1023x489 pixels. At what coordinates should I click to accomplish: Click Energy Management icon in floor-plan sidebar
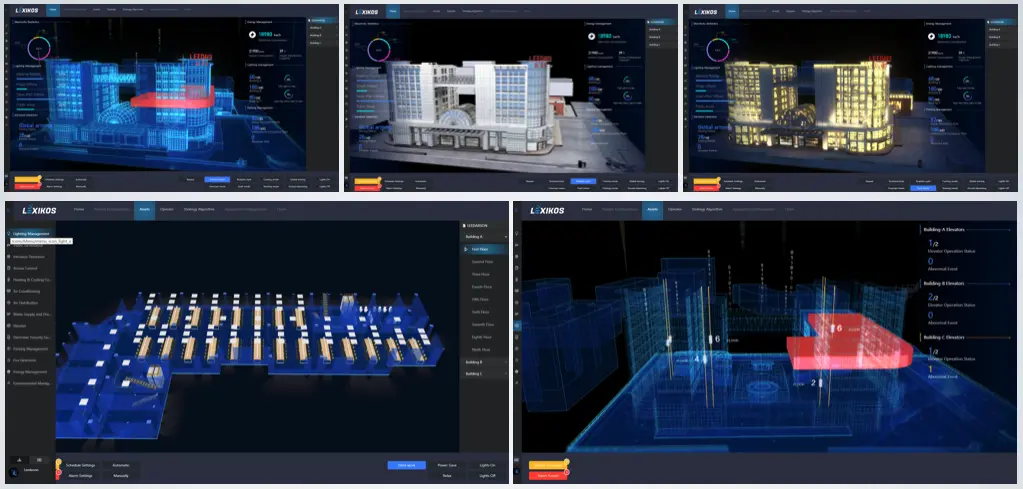pos(8,372)
